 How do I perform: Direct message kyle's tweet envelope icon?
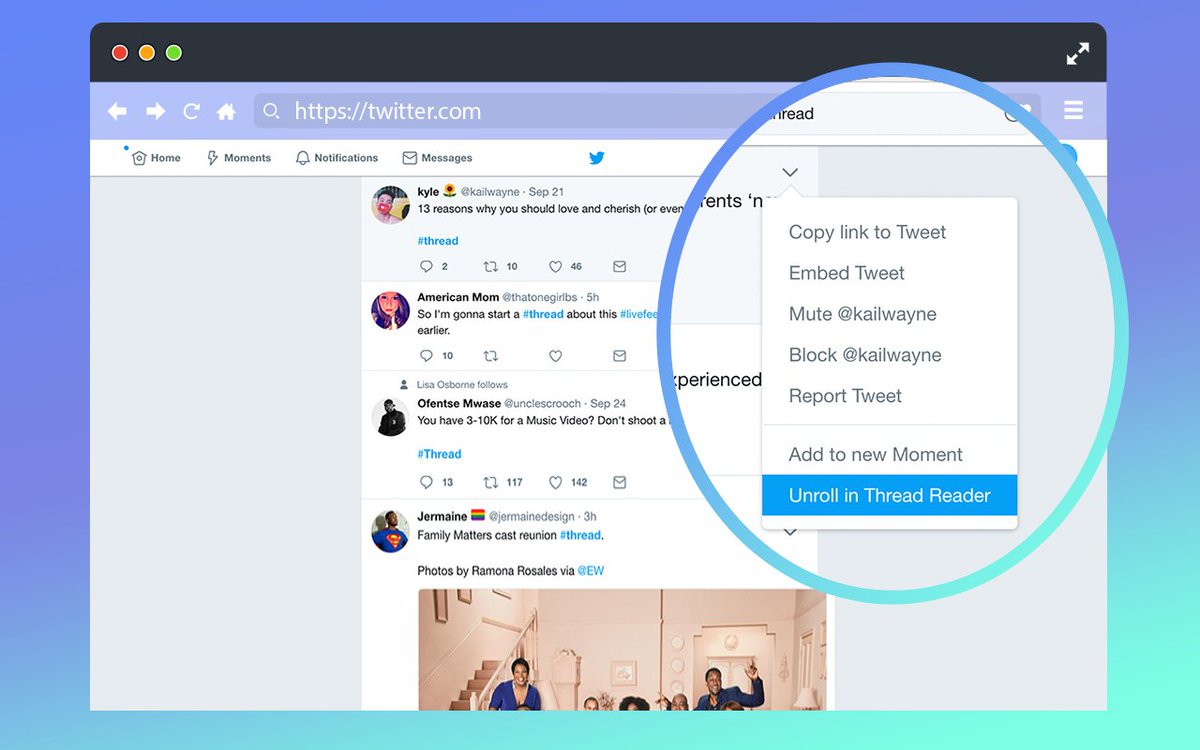coord(620,267)
